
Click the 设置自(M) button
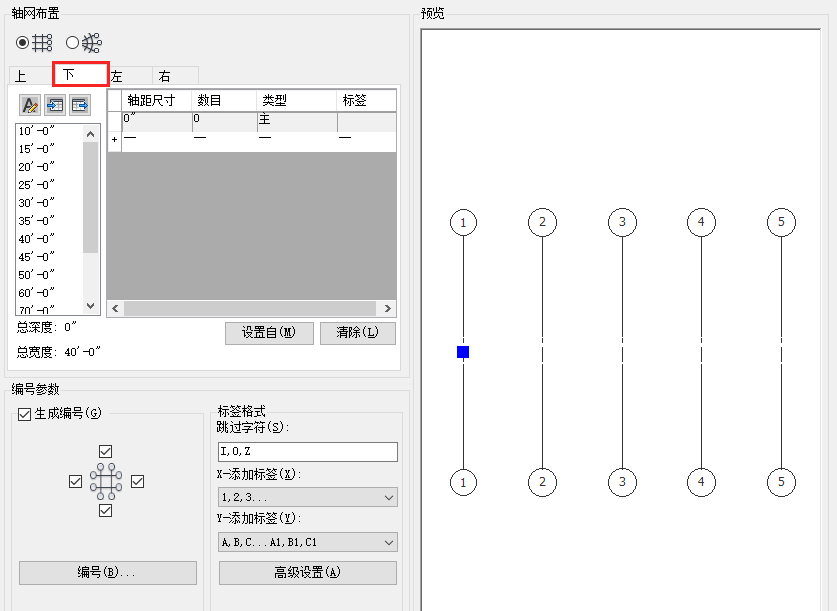pyautogui.click(x=269, y=333)
